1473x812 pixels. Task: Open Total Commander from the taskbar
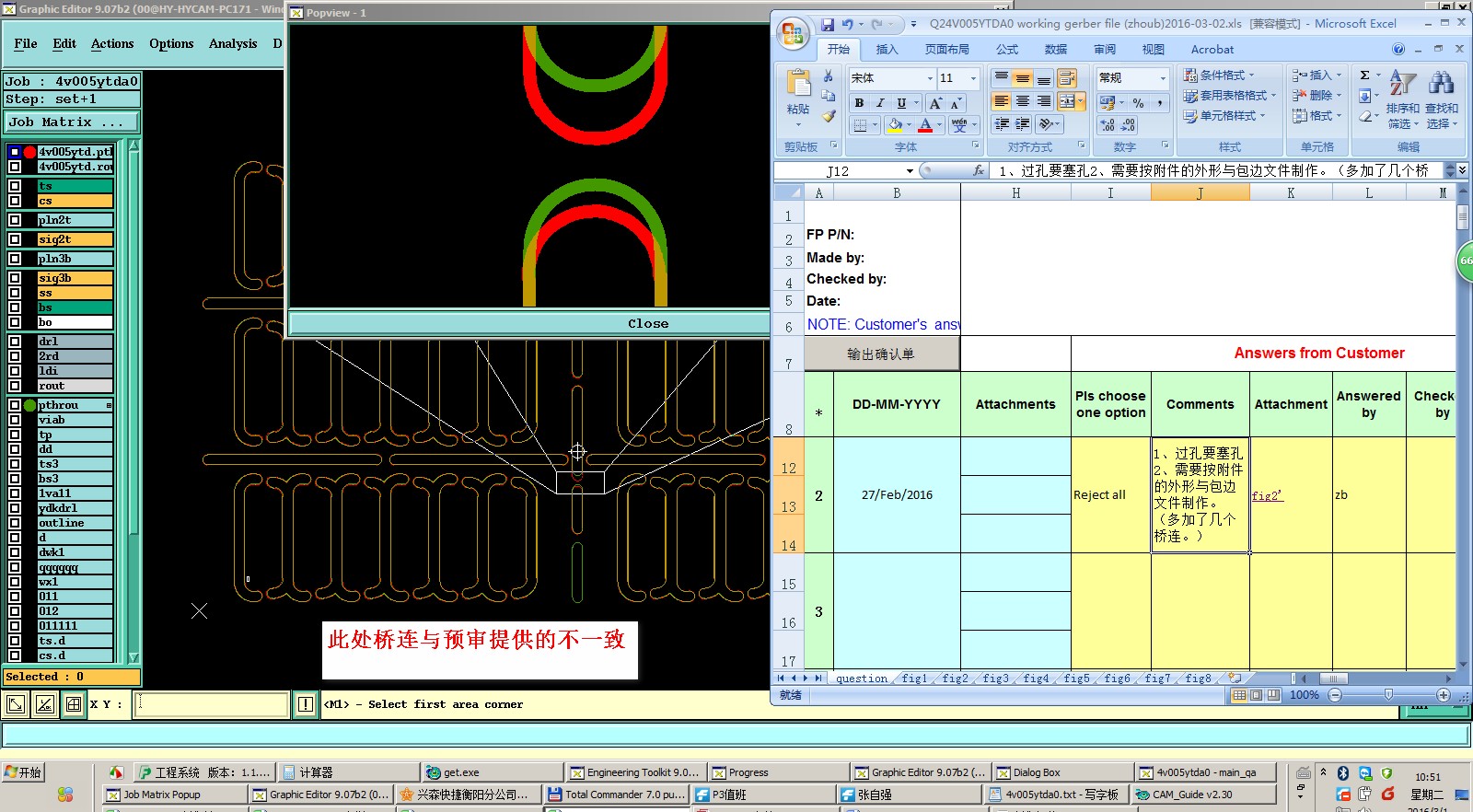coord(617,795)
